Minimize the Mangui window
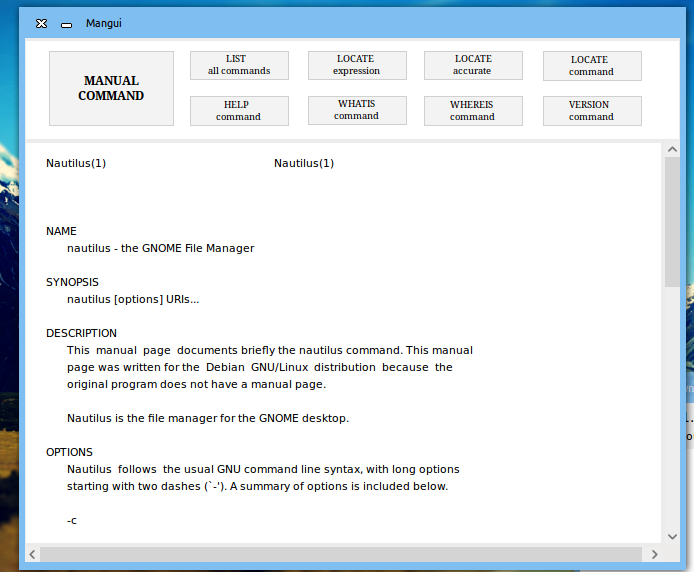This screenshot has height=572, width=694. tap(66, 25)
